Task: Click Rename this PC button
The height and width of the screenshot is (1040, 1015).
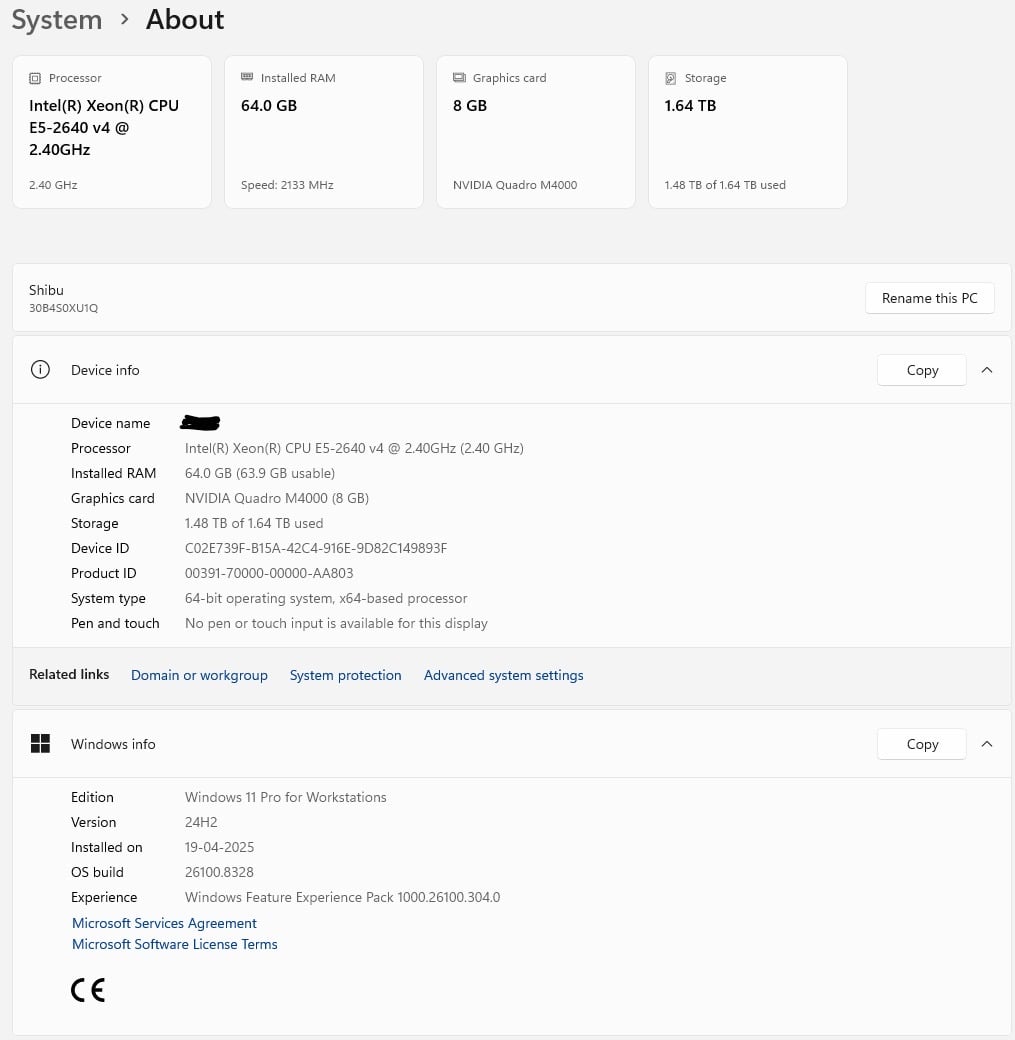Action: [x=929, y=298]
